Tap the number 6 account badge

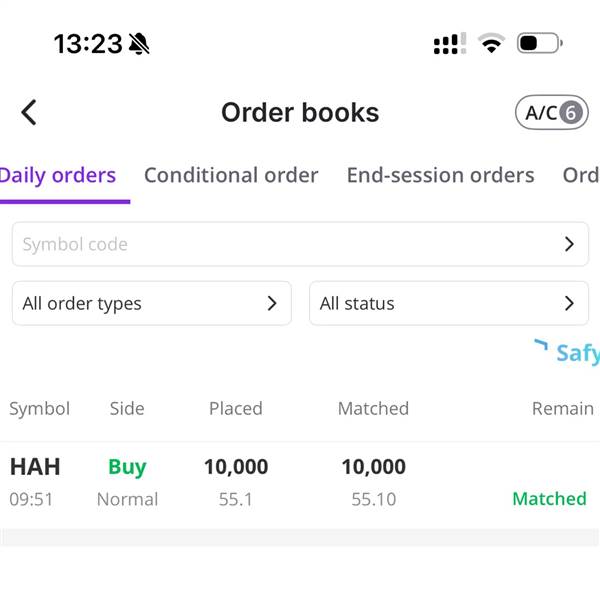571,113
